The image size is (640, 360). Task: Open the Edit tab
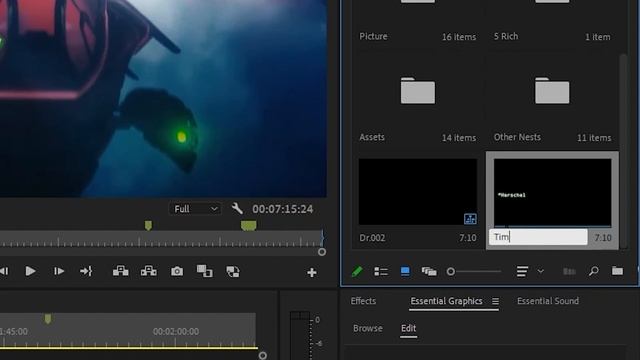(x=408, y=328)
